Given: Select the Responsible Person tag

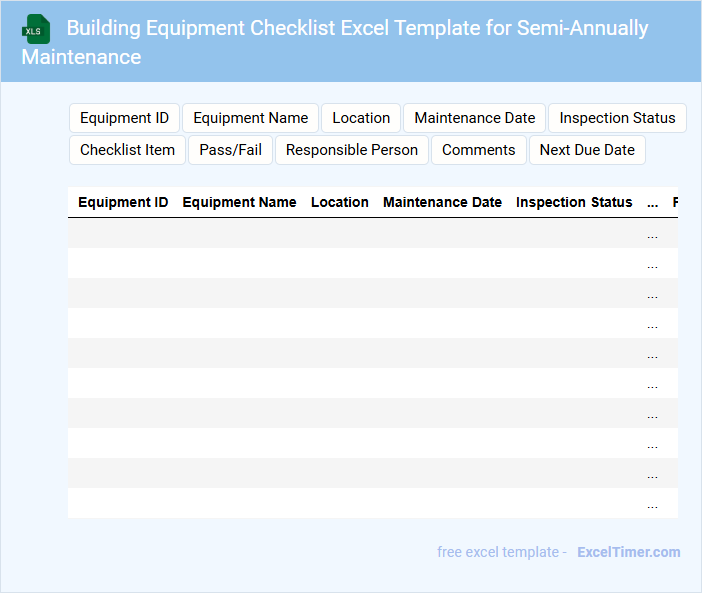Looking at the screenshot, I should point(352,150).
